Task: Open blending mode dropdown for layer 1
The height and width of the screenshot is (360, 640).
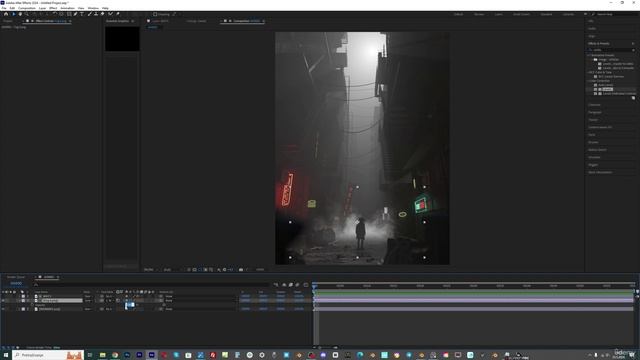Action: click(88, 296)
